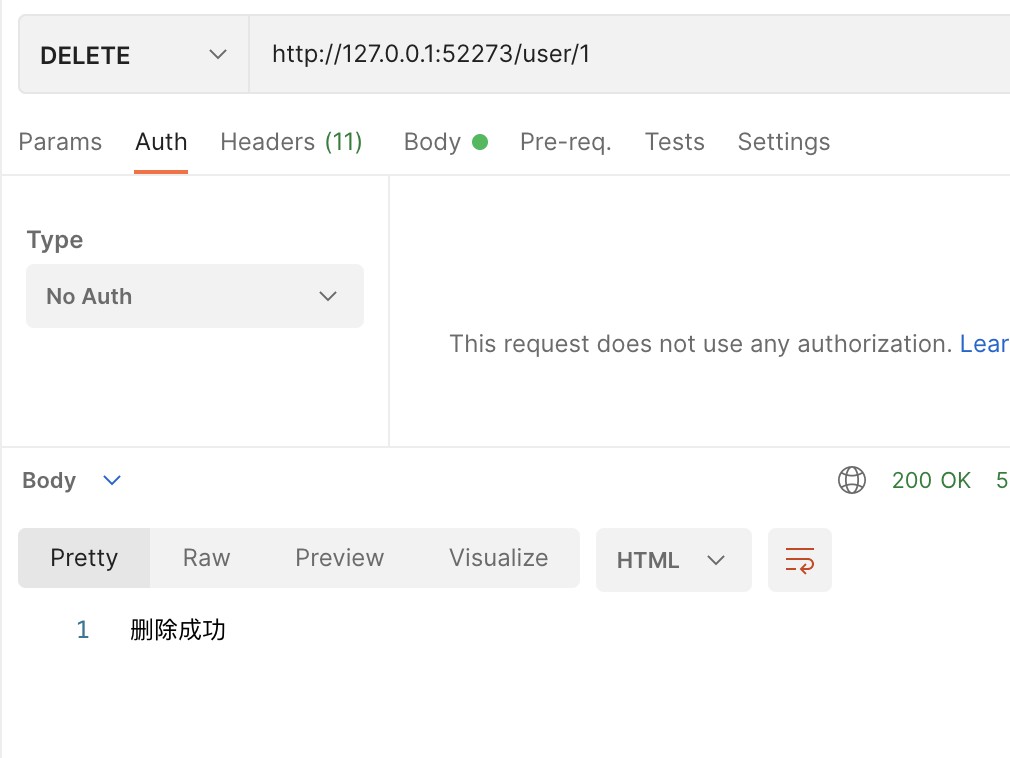Expand the No Auth type dropdown
1010x758 pixels.
(194, 296)
